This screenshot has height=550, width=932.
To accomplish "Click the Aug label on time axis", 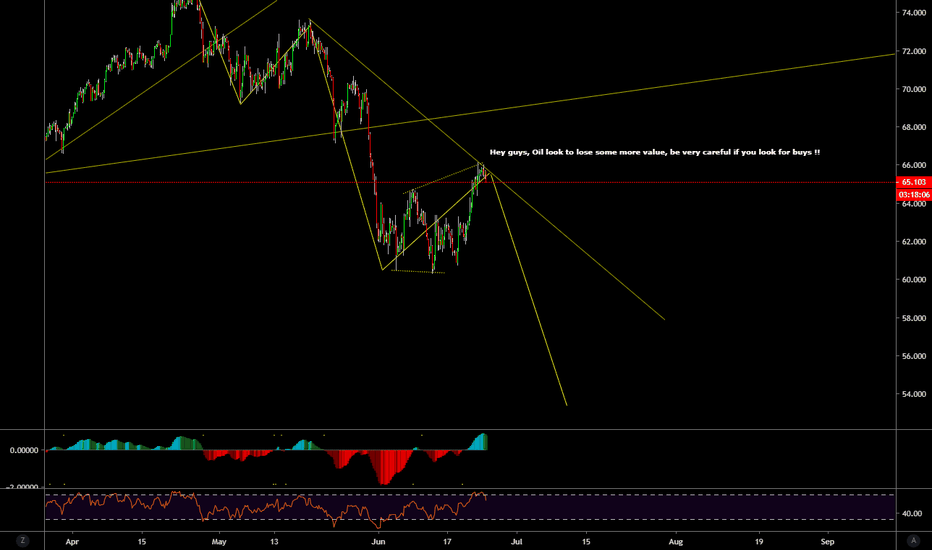I will coord(675,542).
